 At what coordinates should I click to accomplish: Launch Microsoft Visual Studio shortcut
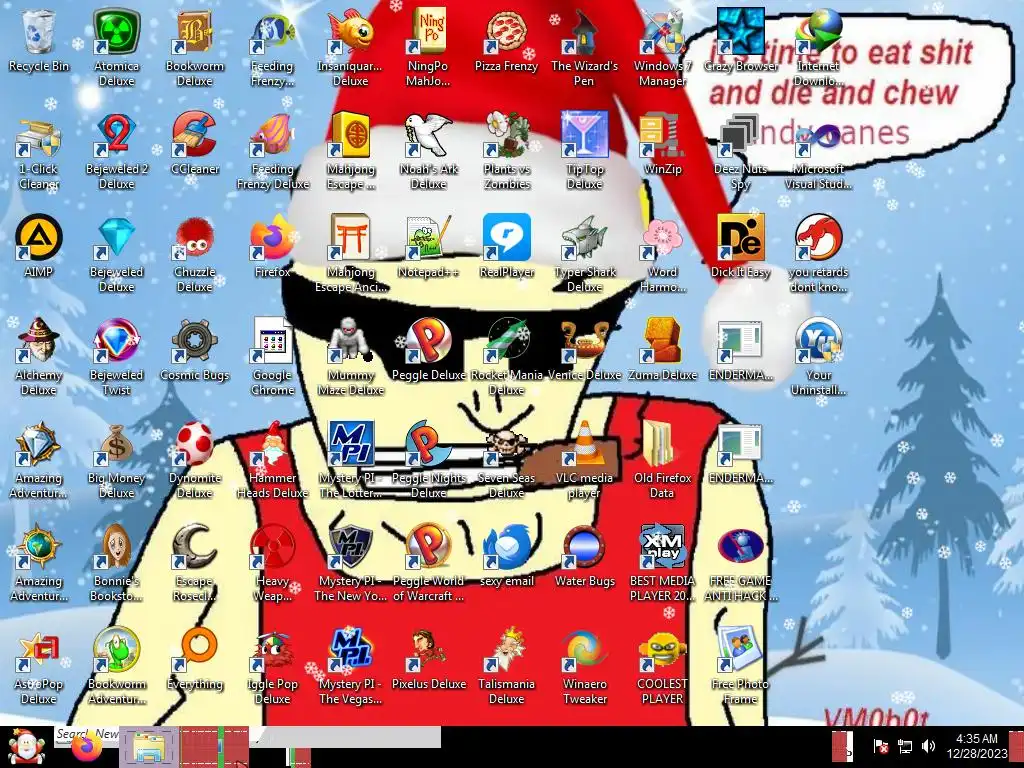click(x=818, y=150)
